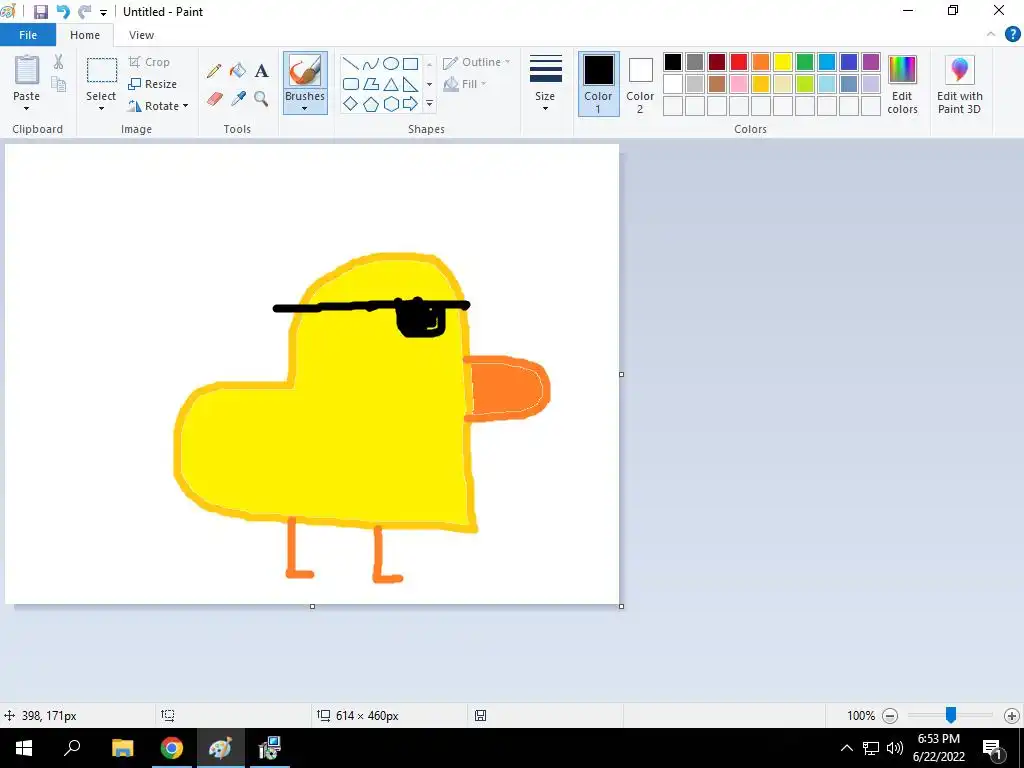Open Google Chrome from taskbar
The height and width of the screenshot is (768, 1024).
tap(172, 748)
